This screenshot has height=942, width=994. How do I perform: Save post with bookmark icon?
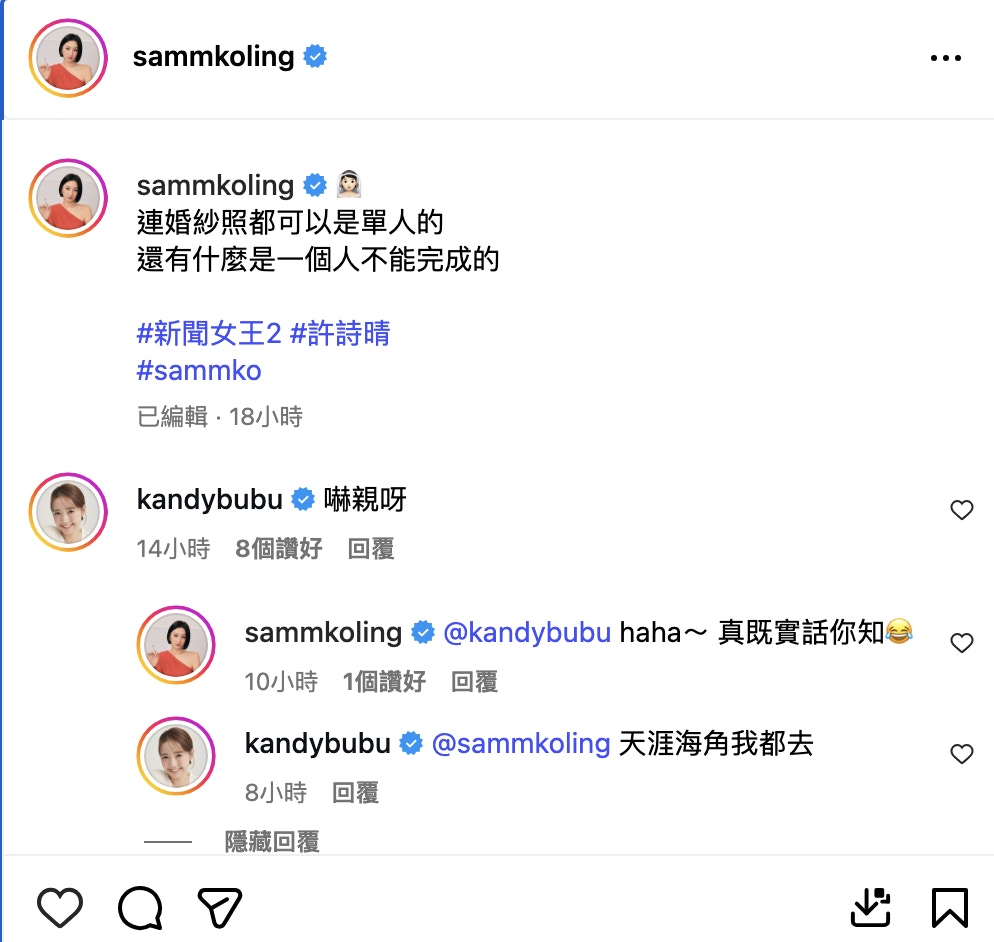click(x=950, y=908)
